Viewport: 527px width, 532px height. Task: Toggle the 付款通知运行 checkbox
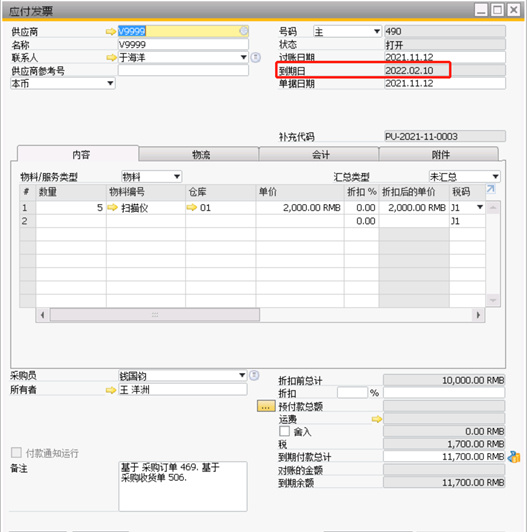click(16, 452)
